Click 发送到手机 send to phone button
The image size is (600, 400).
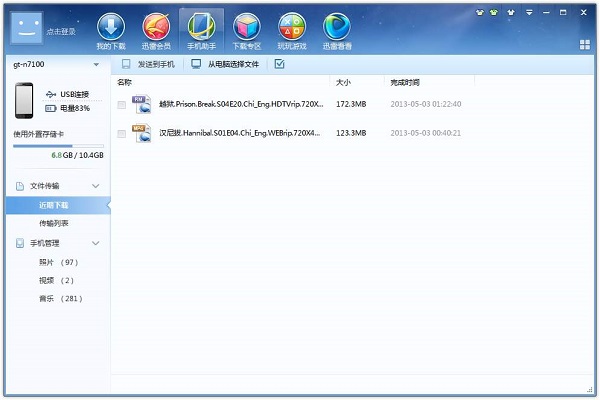pyautogui.click(x=148, y=64)
